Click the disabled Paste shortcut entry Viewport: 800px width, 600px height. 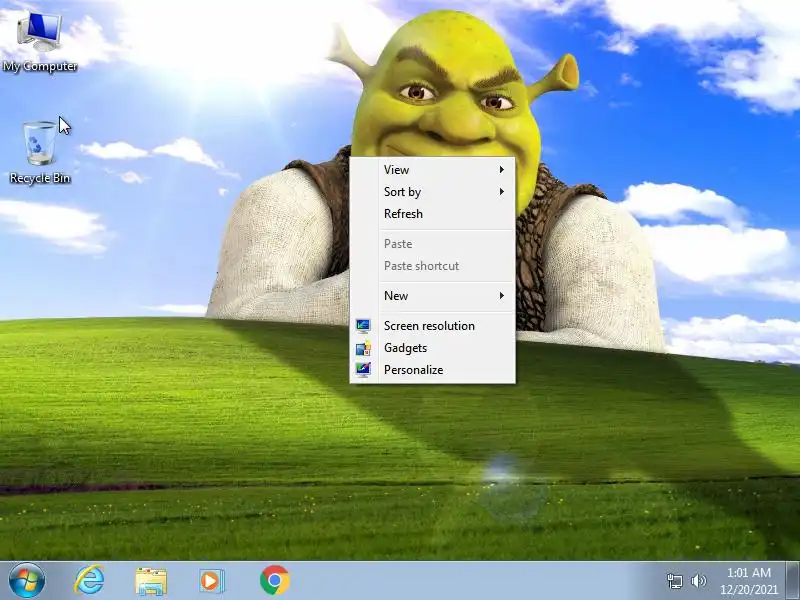432,265
